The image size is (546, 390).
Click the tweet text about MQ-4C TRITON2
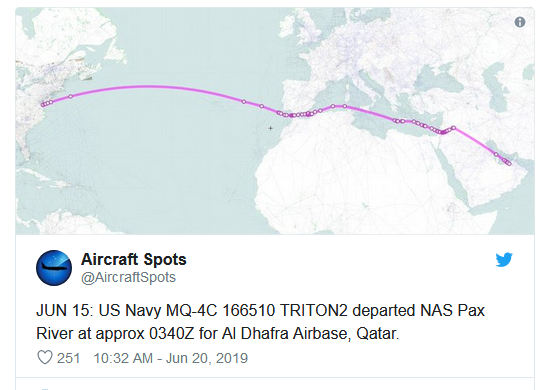[260, 322]
